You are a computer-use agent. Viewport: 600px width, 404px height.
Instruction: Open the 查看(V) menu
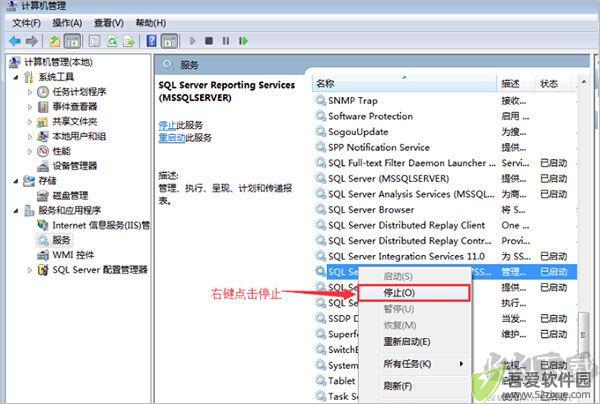pyautogui.click(x=109, y=23)
